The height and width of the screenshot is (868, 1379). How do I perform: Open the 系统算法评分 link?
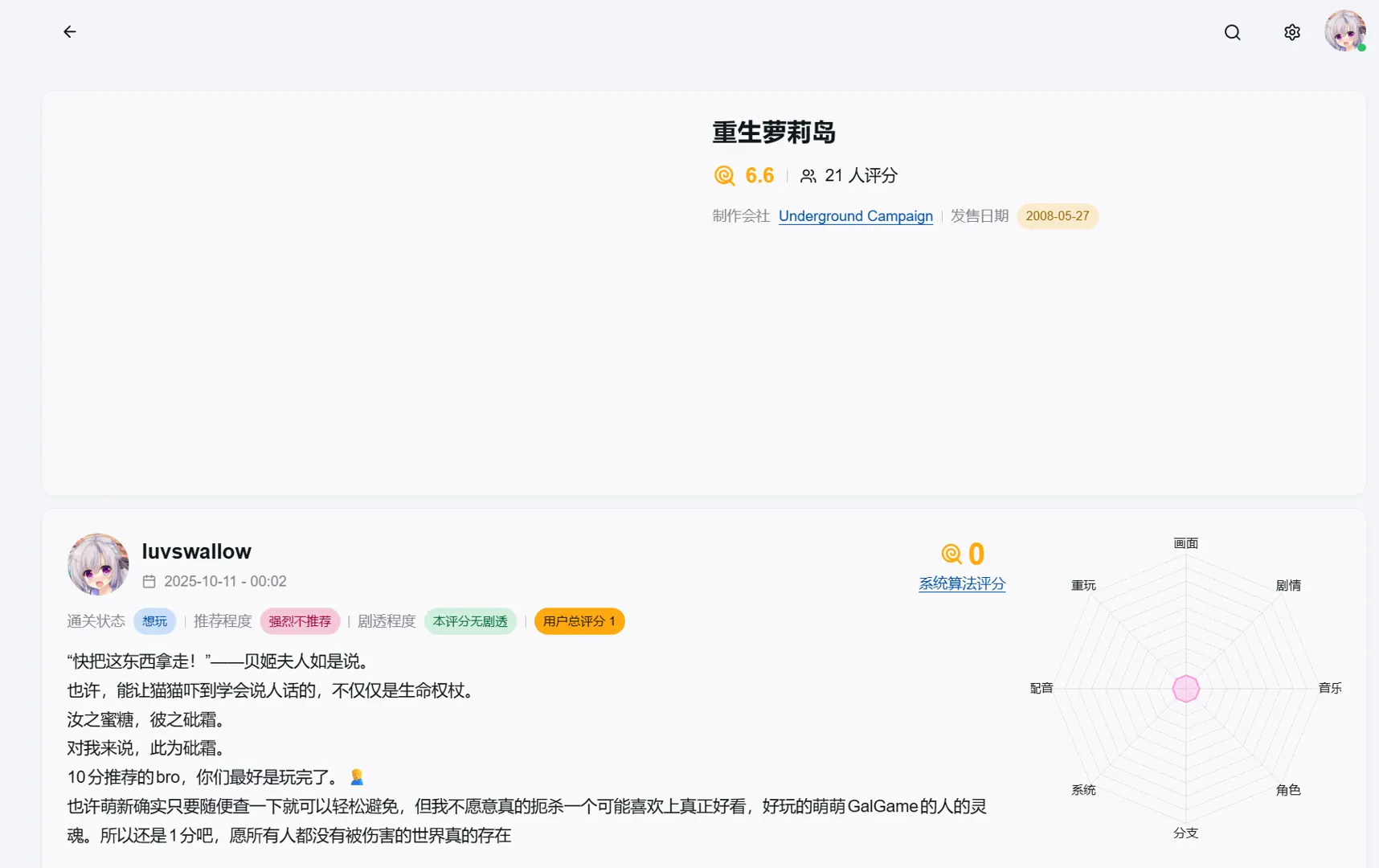962,584
